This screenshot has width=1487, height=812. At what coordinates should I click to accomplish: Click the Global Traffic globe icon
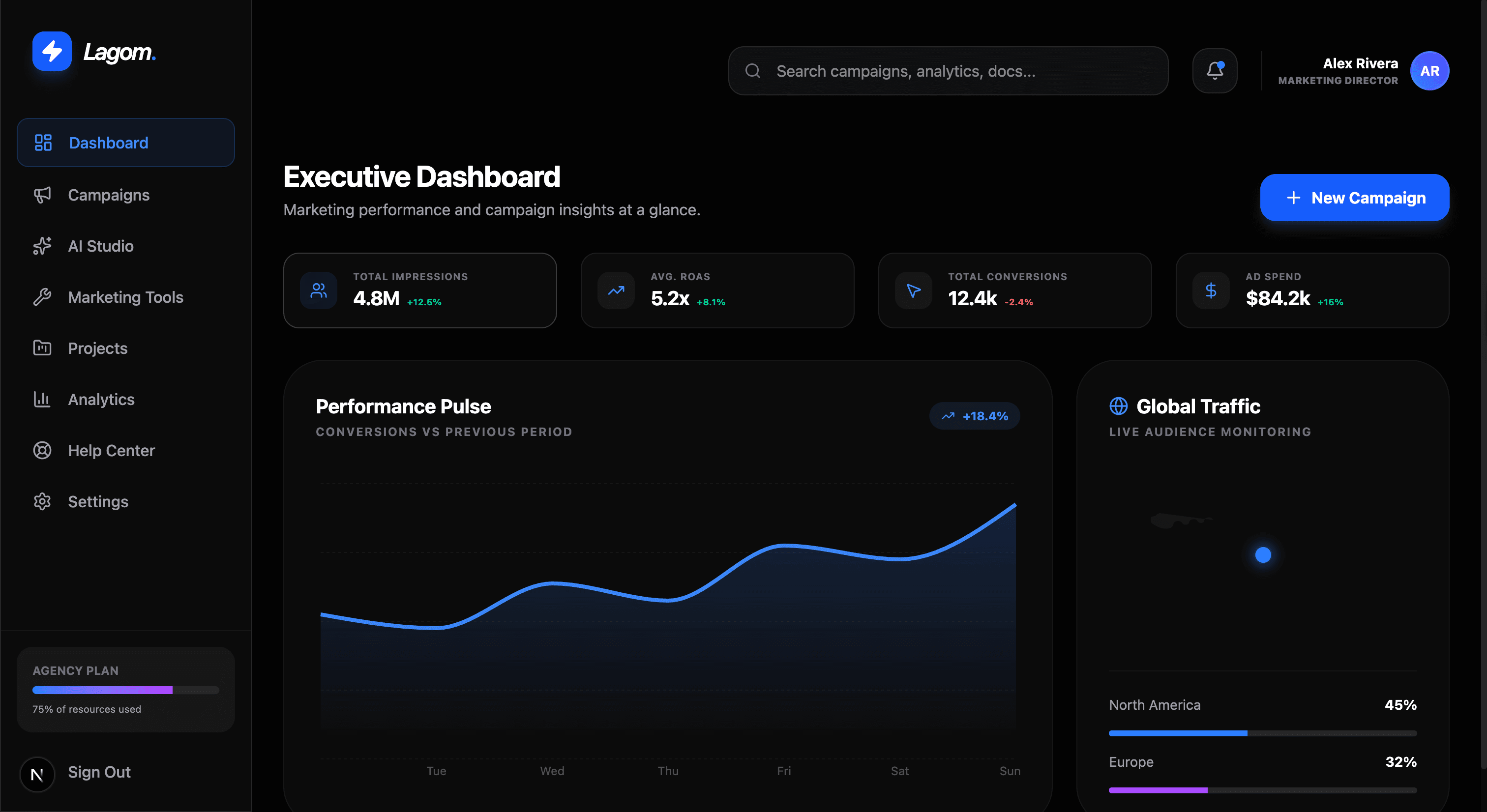click(x=1118, y=406)
